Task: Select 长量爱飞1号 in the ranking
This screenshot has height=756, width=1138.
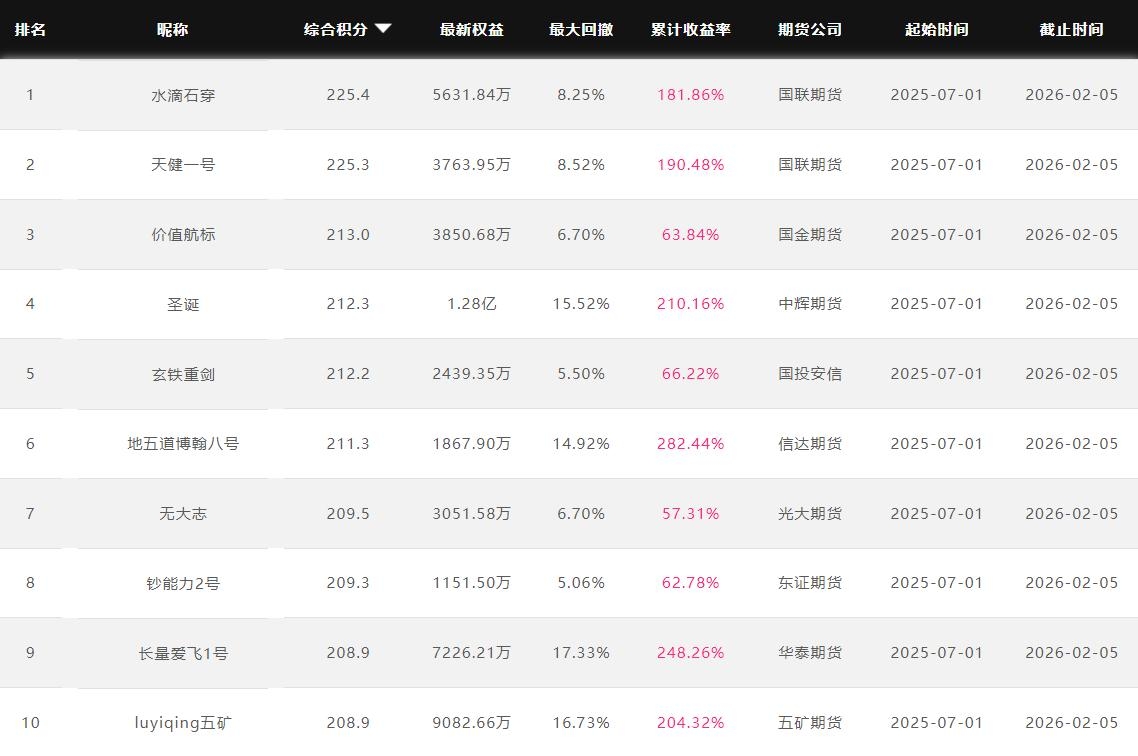Action: [183, 653]
